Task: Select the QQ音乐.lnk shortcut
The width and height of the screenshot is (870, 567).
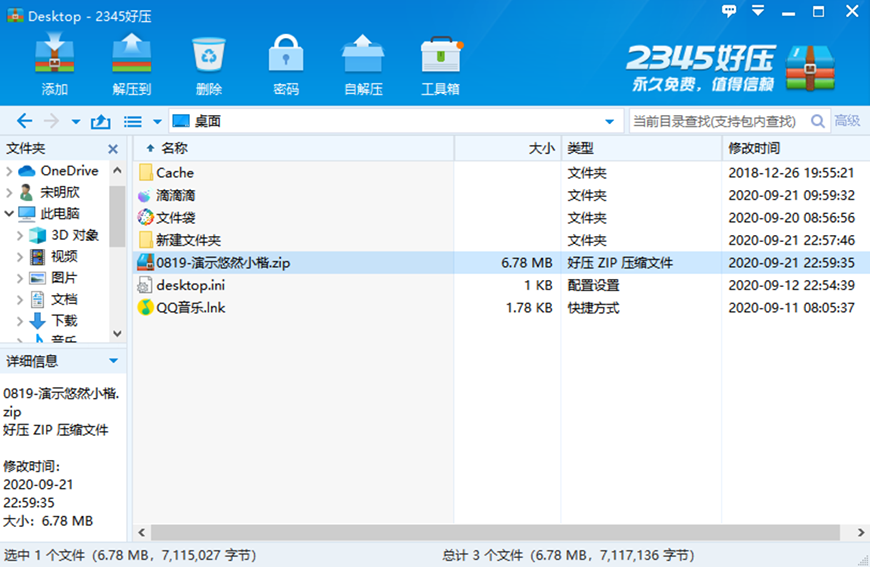Action: point(502,307)
